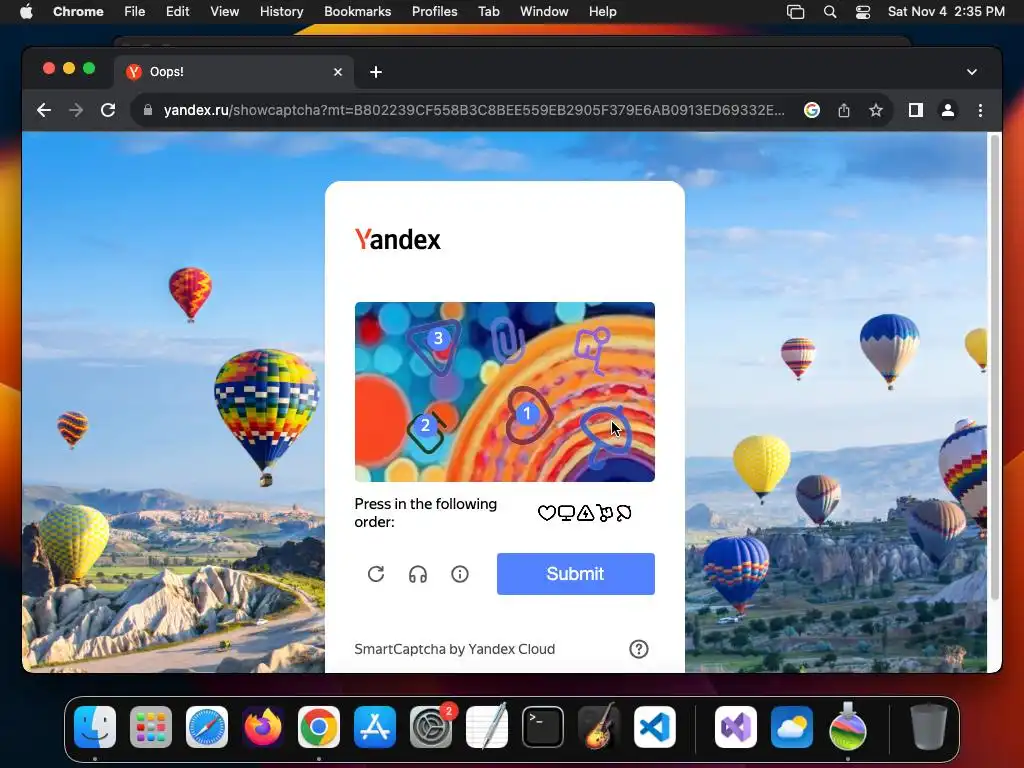1024x768 pixels.
Task: Open the Apple menu
Action: pyautogui.click(x=26, y=12)
